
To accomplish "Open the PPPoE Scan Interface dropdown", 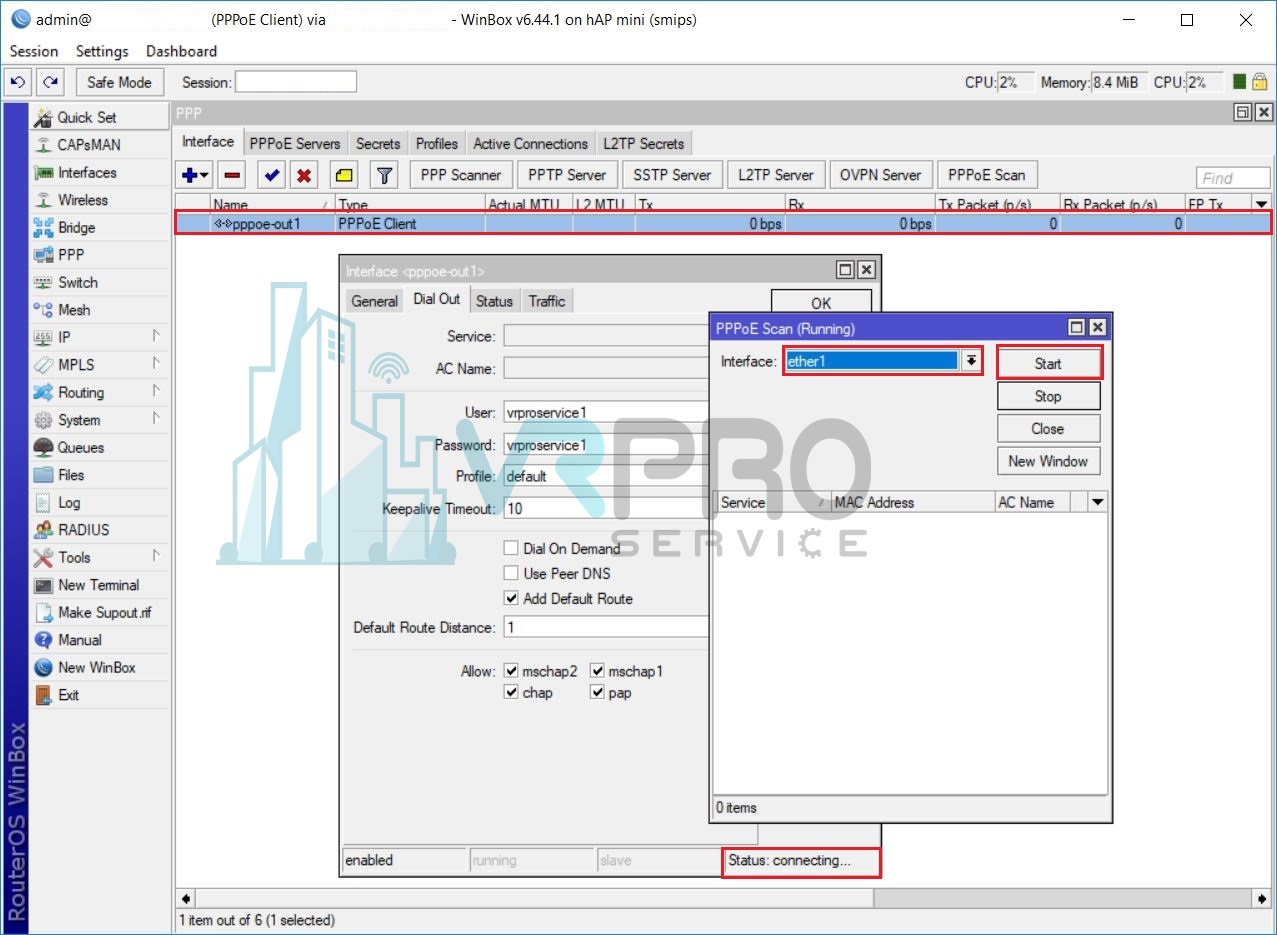I will coord(970,361).
